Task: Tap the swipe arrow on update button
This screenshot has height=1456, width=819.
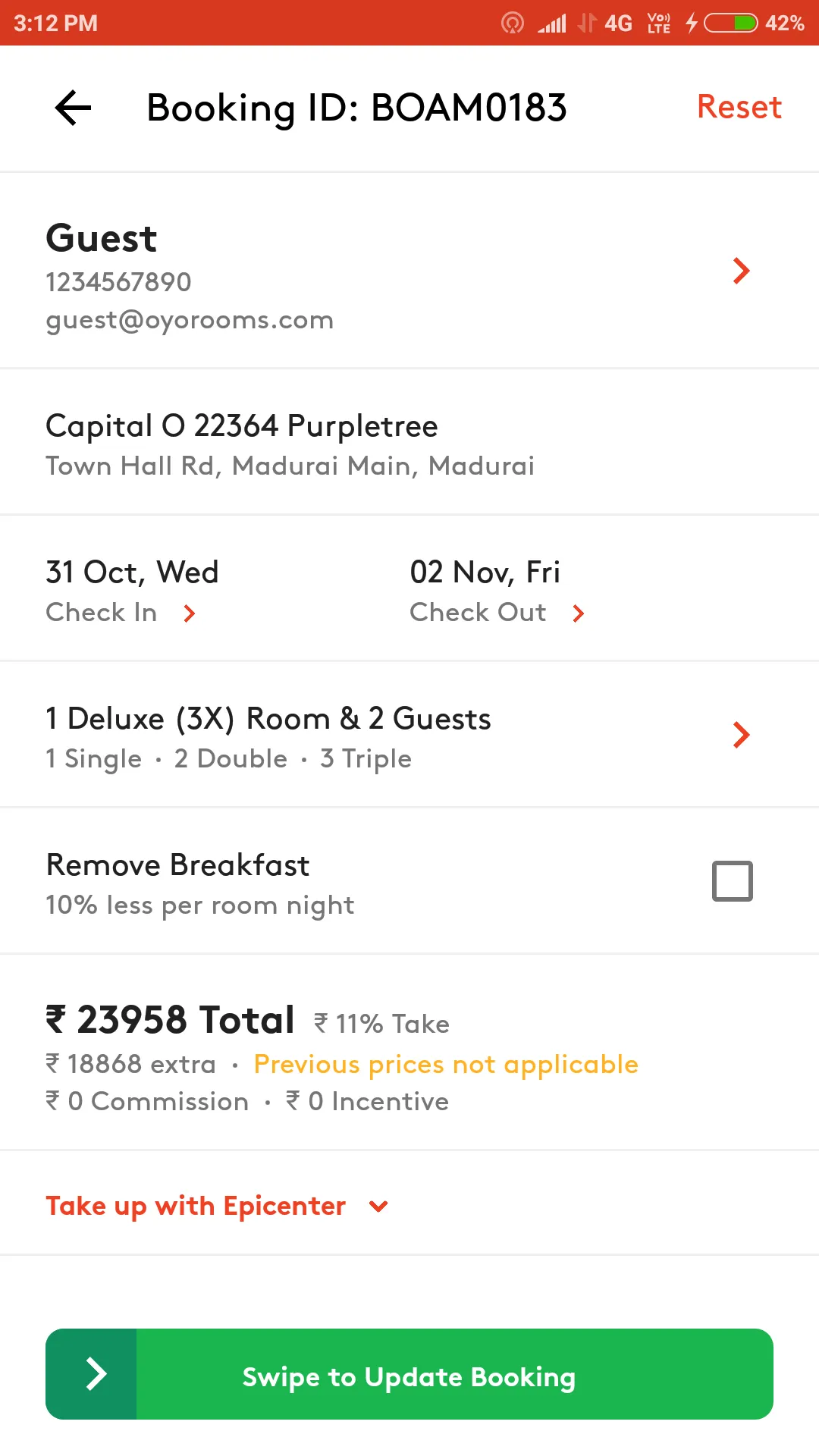Action: click(x=95, y=1373)
